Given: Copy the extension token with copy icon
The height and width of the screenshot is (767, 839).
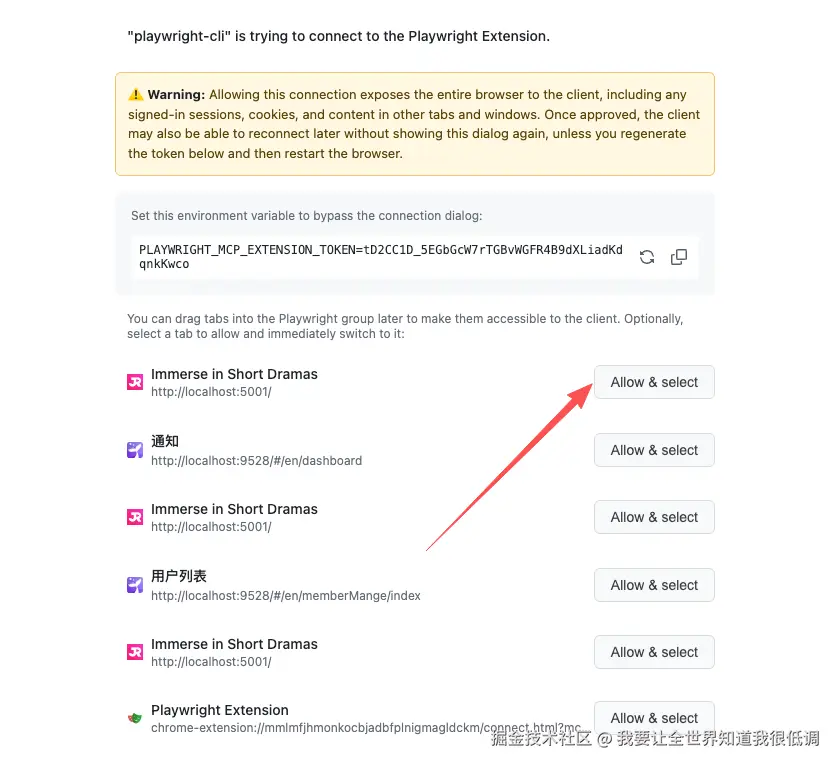Looking at the screenshot, I should point(679,257).
